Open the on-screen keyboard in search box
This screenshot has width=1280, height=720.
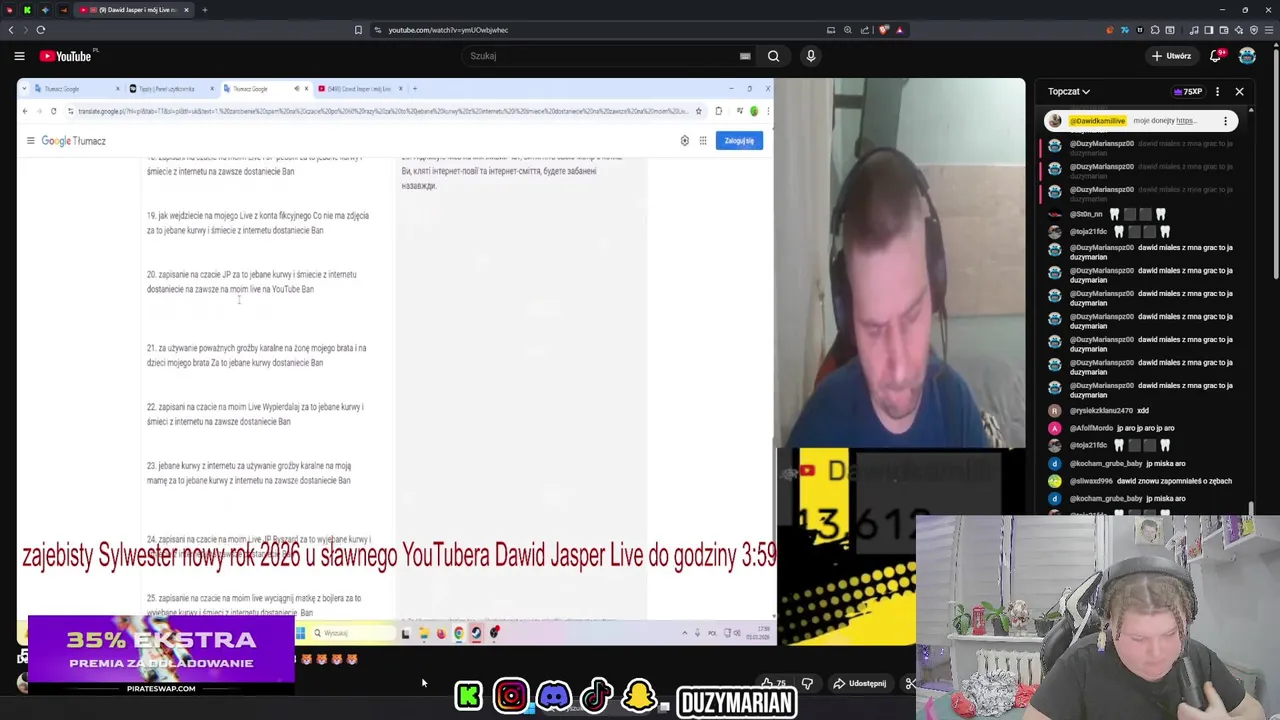tap(745, 56)
